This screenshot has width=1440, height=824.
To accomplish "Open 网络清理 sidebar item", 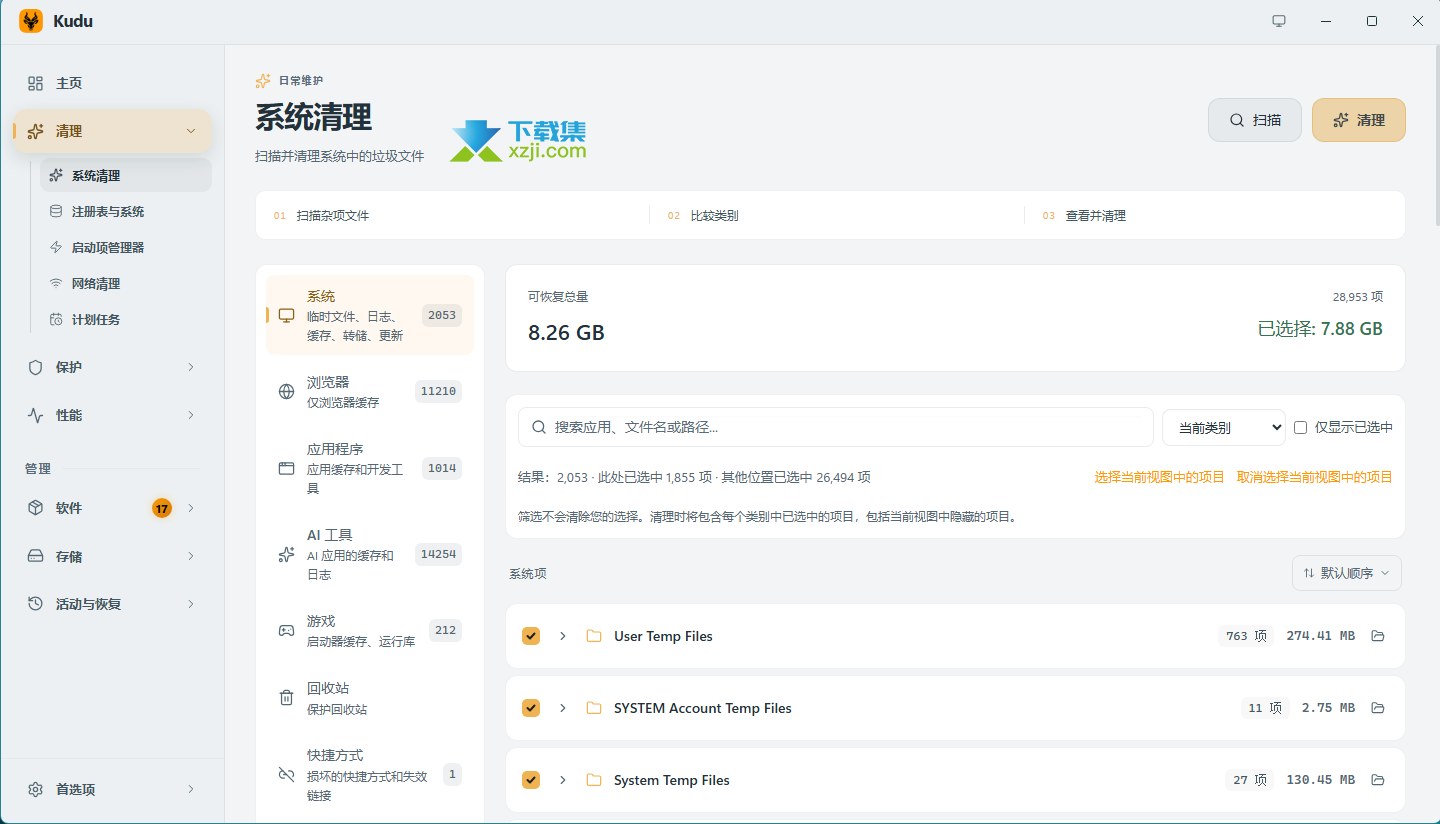I will 126,283.
